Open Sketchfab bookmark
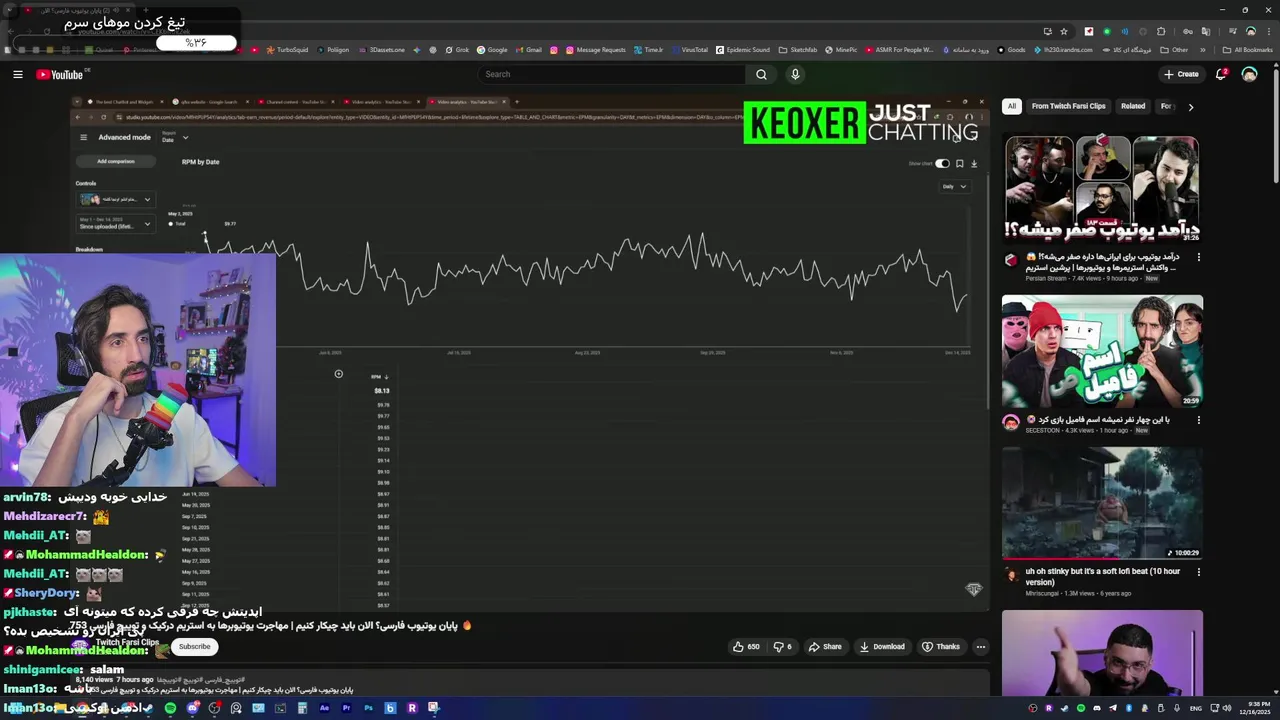Image resolution: width=1280 pixels, height=720 pixels. pyautogui.click(x=797, y=50)
